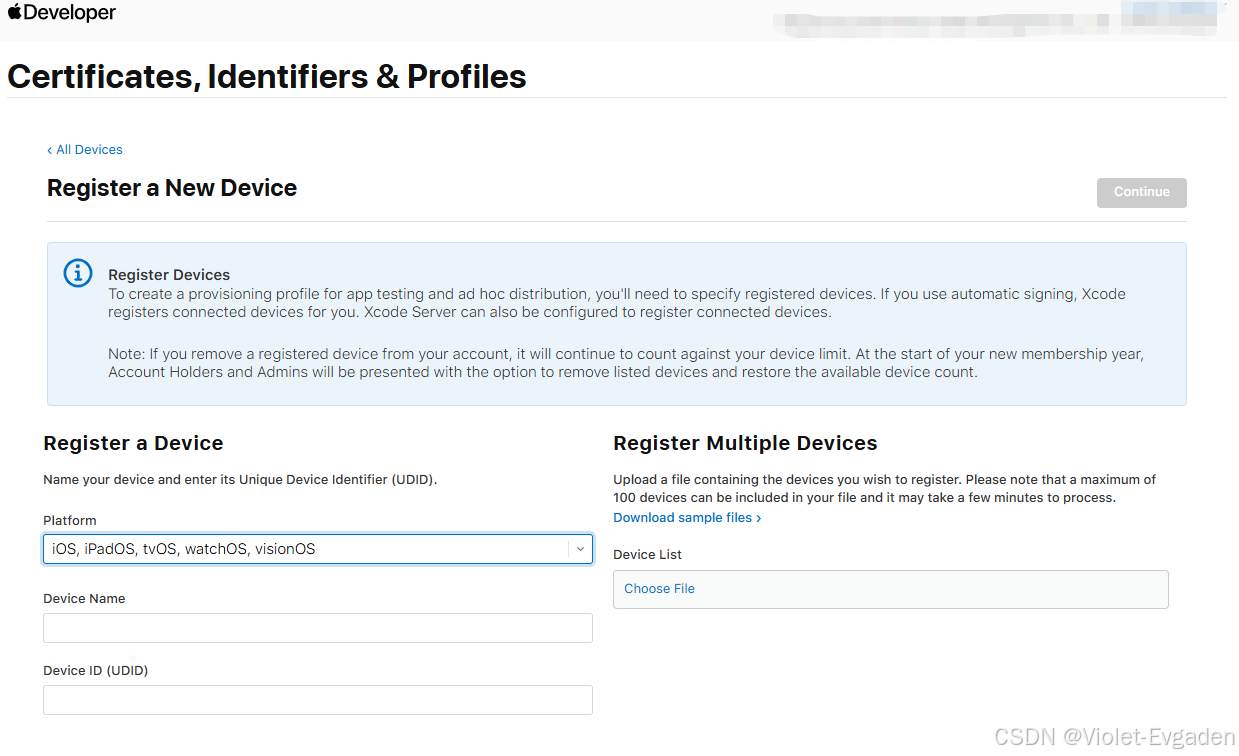Click the Device List label
Viewport: 1239px width, 756px height.
pos(647,555)
